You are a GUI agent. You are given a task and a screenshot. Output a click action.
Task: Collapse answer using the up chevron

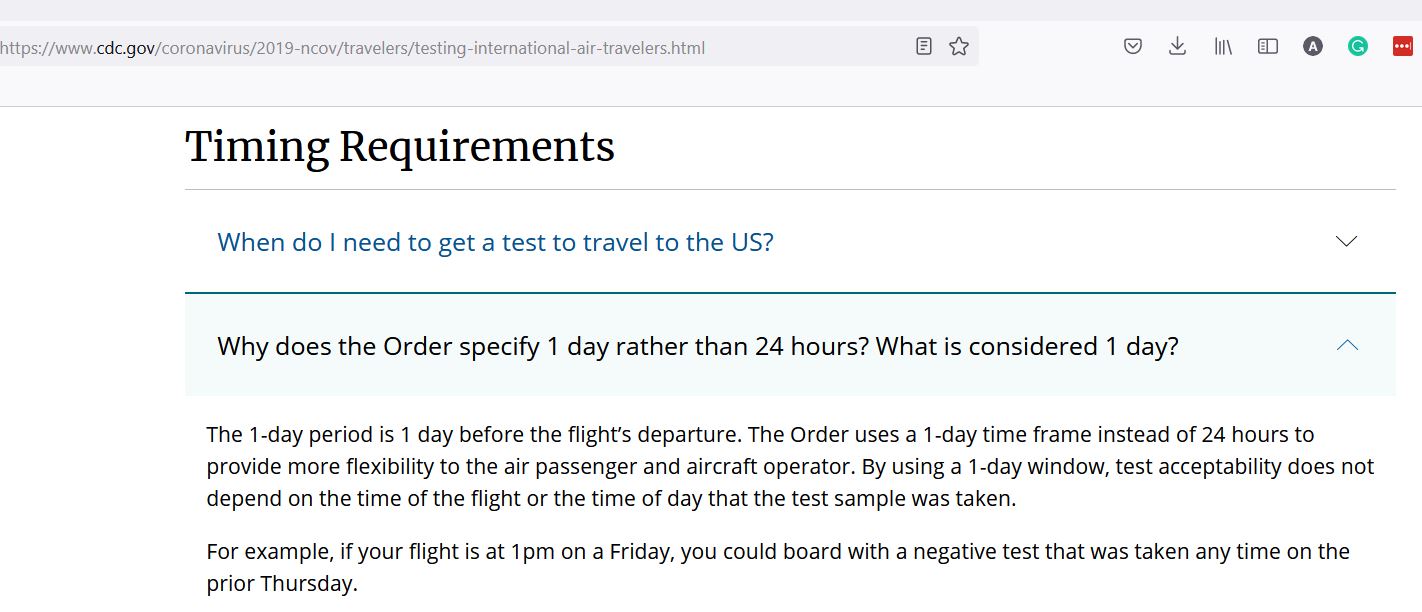tap(1347, 345)
